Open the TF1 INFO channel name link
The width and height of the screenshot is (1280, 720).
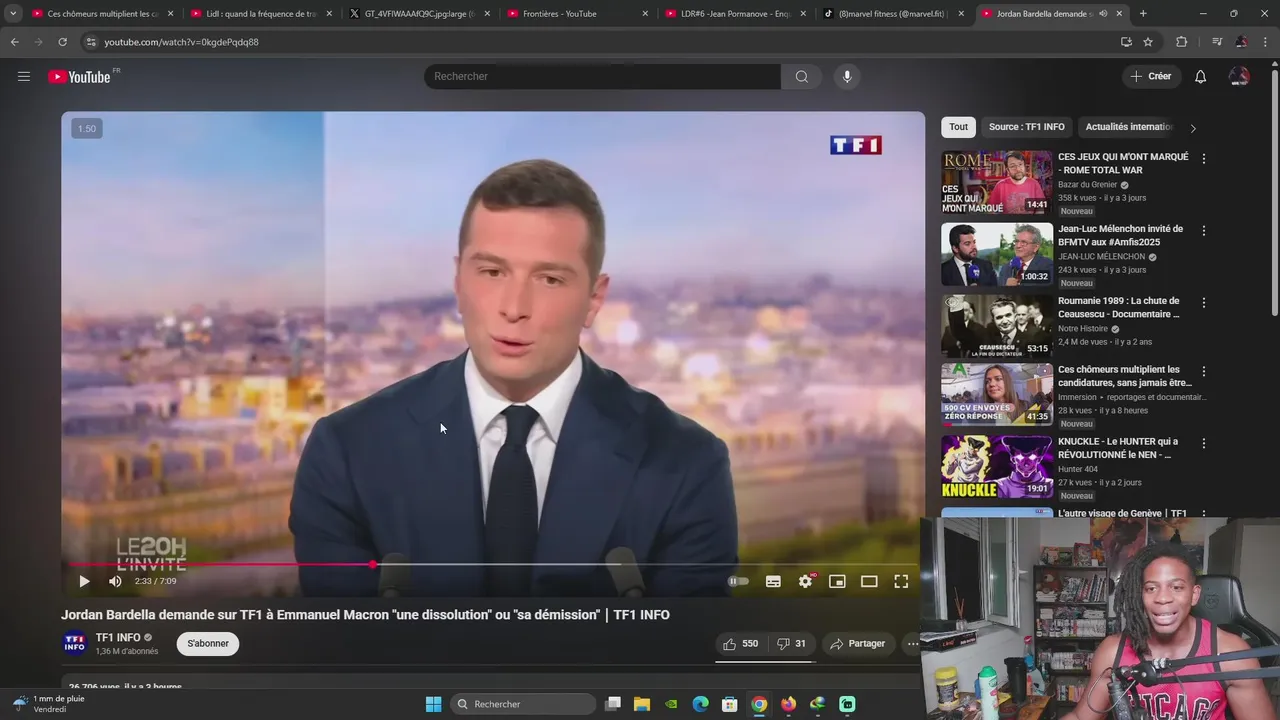tap(118, 638)
